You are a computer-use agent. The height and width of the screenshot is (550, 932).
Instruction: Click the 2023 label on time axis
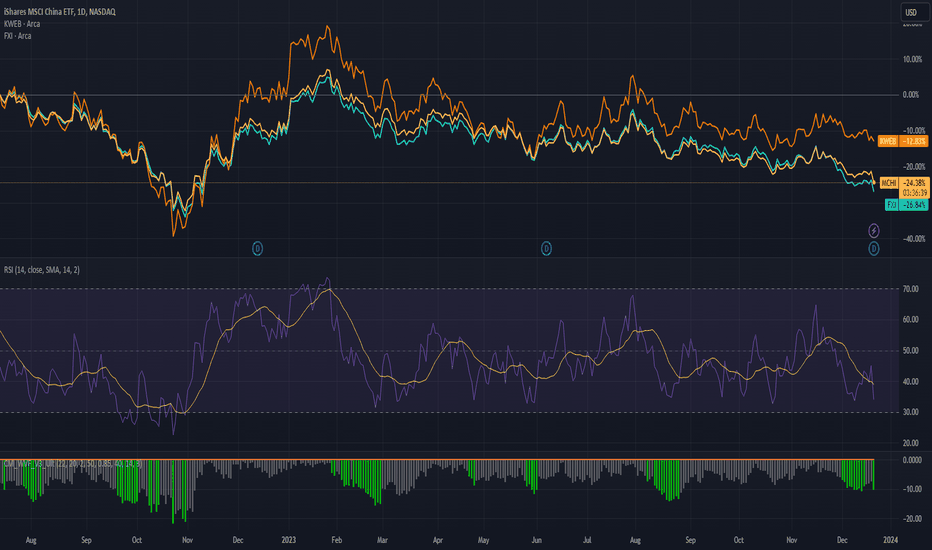pos(288,540)
